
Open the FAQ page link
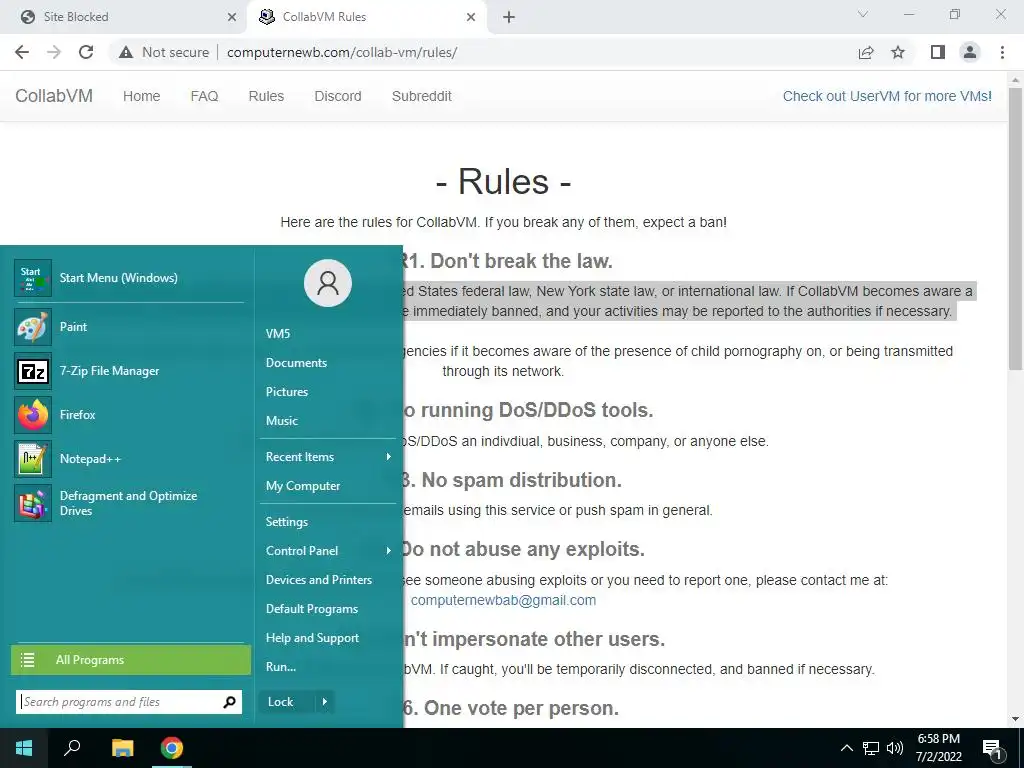point(204,96)
